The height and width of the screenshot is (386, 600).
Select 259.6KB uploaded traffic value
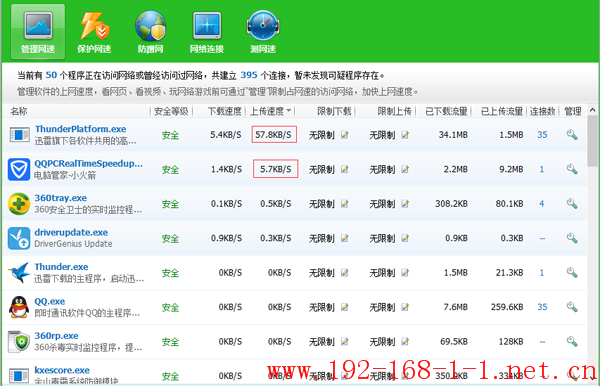click(507, 307)
